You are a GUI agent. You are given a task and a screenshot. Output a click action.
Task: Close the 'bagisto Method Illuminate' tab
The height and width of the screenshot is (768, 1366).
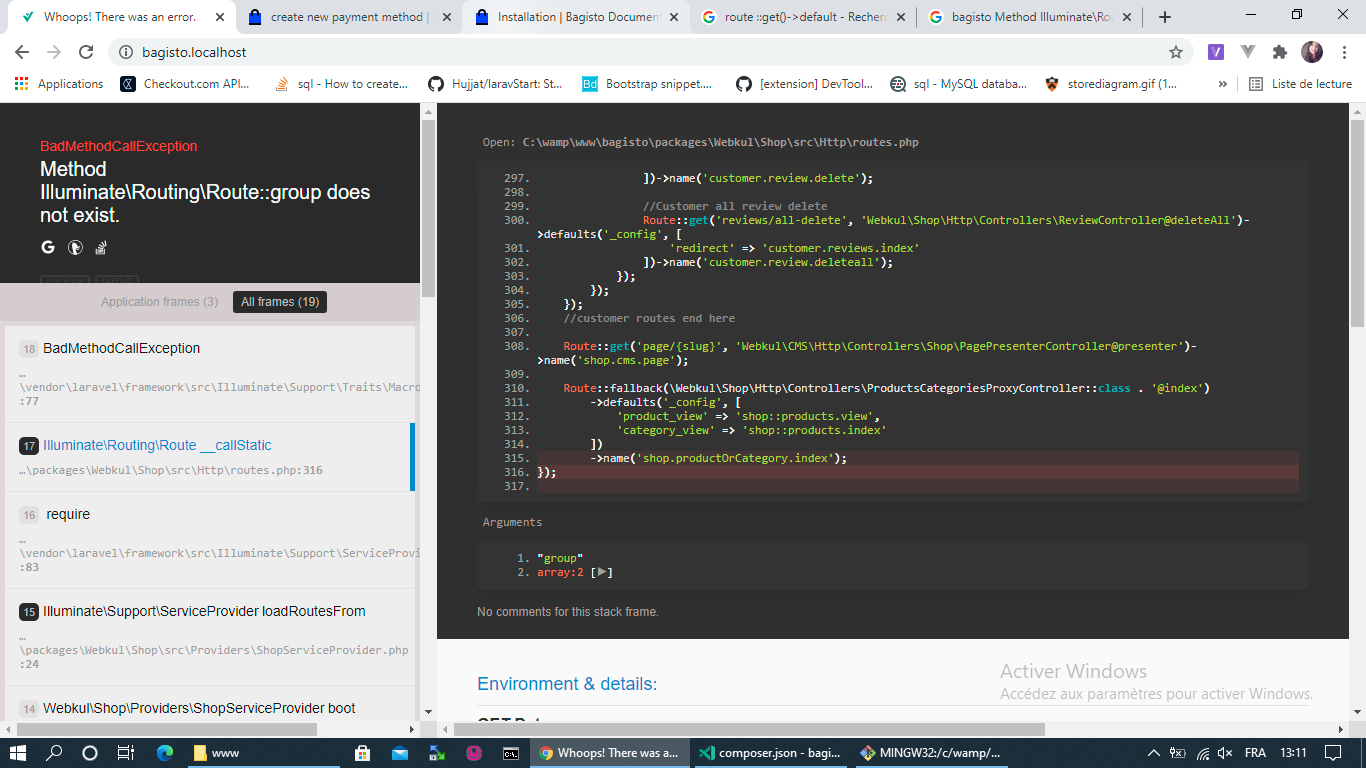click(1127, 17)
